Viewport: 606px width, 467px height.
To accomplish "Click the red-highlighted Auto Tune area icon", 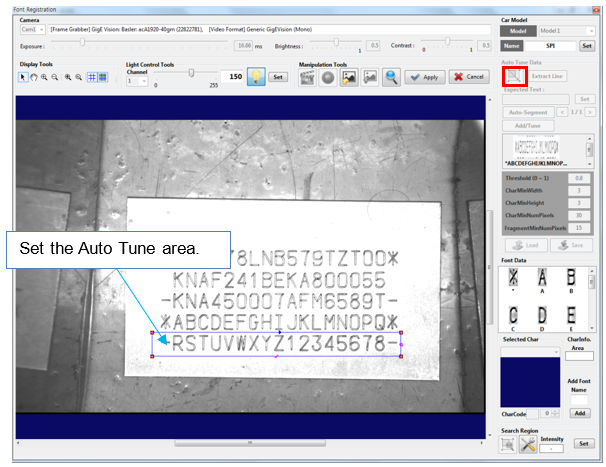I will 511,75.
